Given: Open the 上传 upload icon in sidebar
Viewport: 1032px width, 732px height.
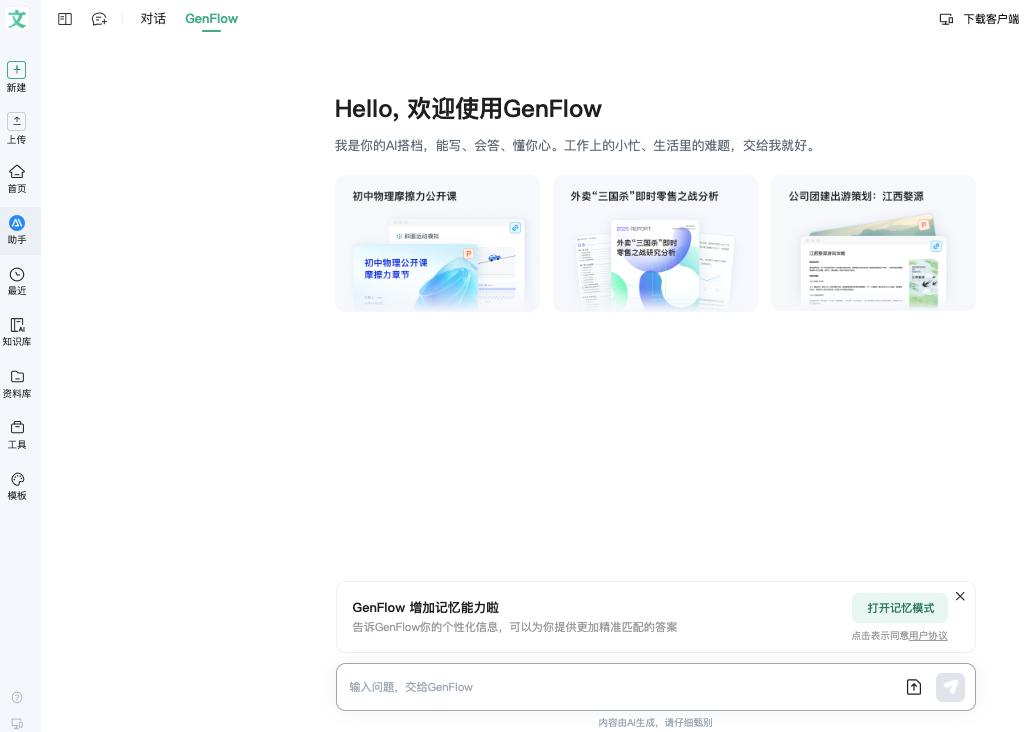Looking at the screenshot, I should [x=17, y=121].
